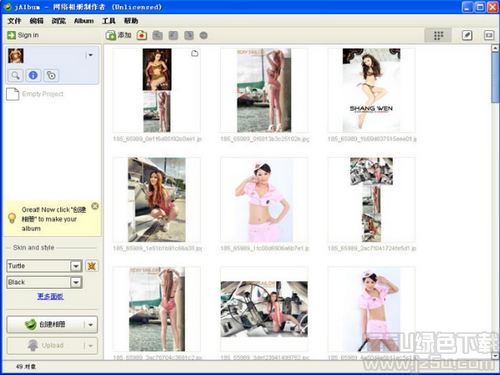Image resolution: width=500 pixels, height=375 pixels.
Task: Click the new folder icon with red star
Action: click(x=142, y=35)
